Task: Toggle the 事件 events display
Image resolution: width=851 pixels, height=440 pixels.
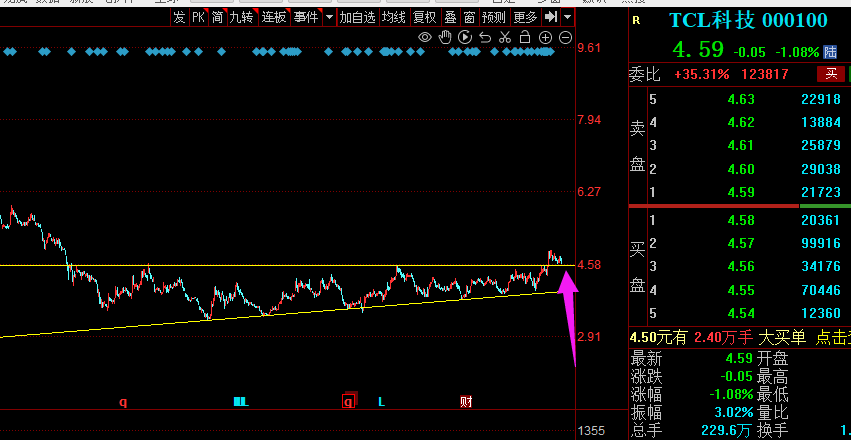Action: (x=306, y=17)
